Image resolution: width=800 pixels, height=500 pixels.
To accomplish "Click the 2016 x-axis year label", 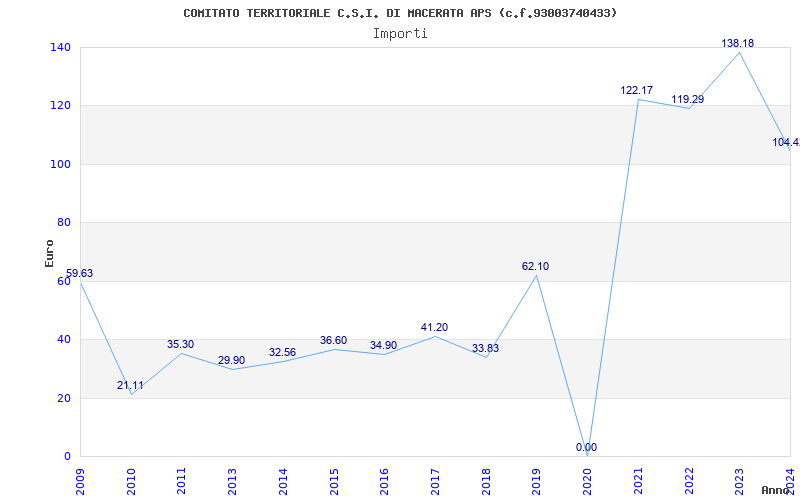I will point(384,481).
